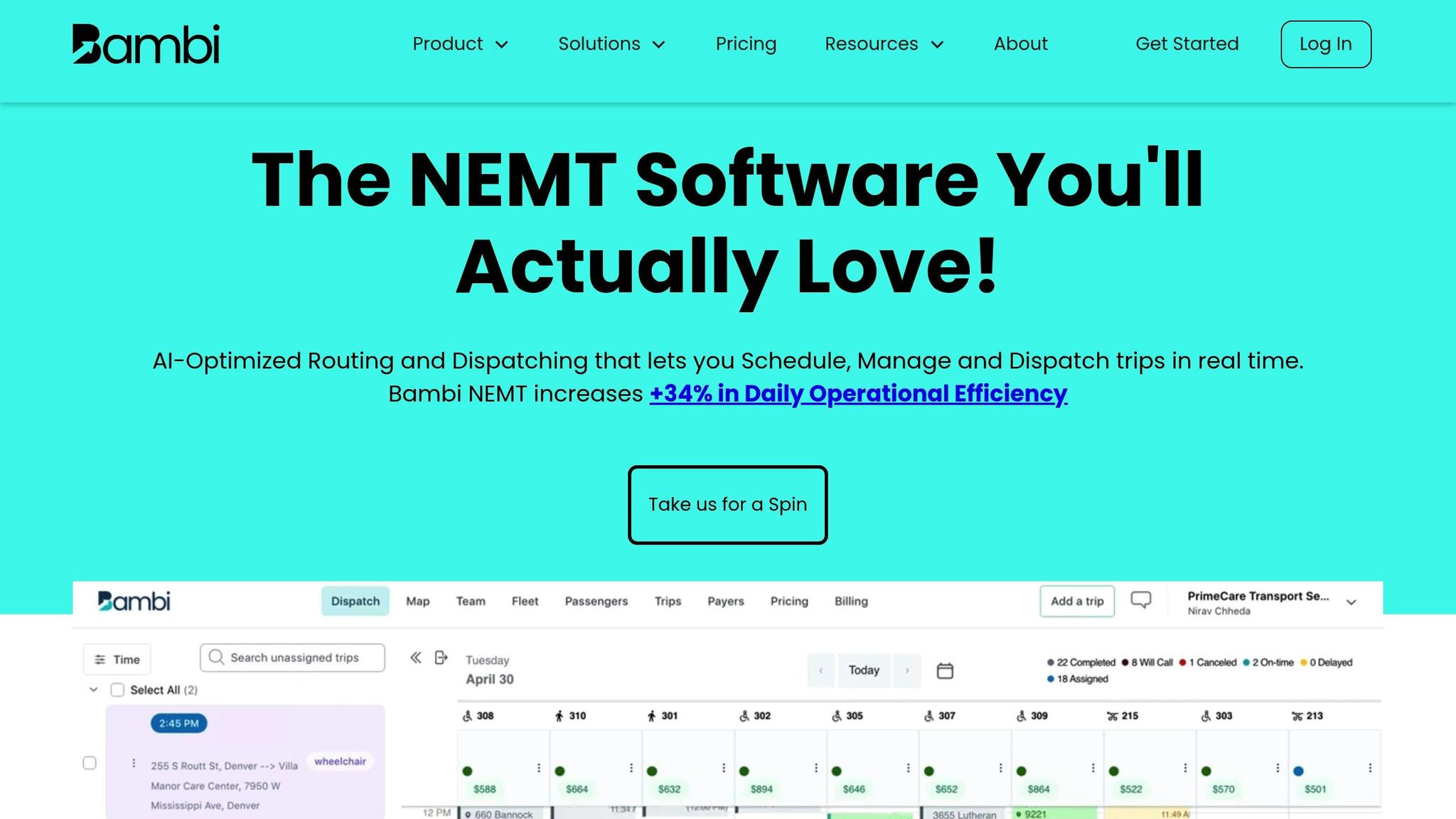Click the wheelchair icon for vehicle 302
Screen dimensions: 1456x819
[x=744, y=716]
